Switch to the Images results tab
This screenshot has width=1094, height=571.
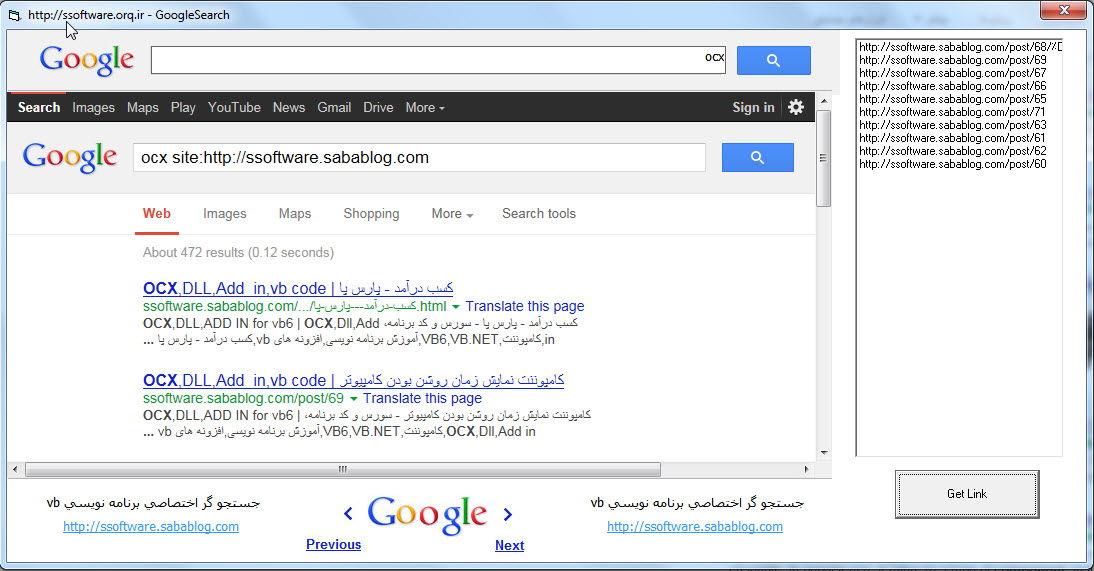click(x=224, y=214)
